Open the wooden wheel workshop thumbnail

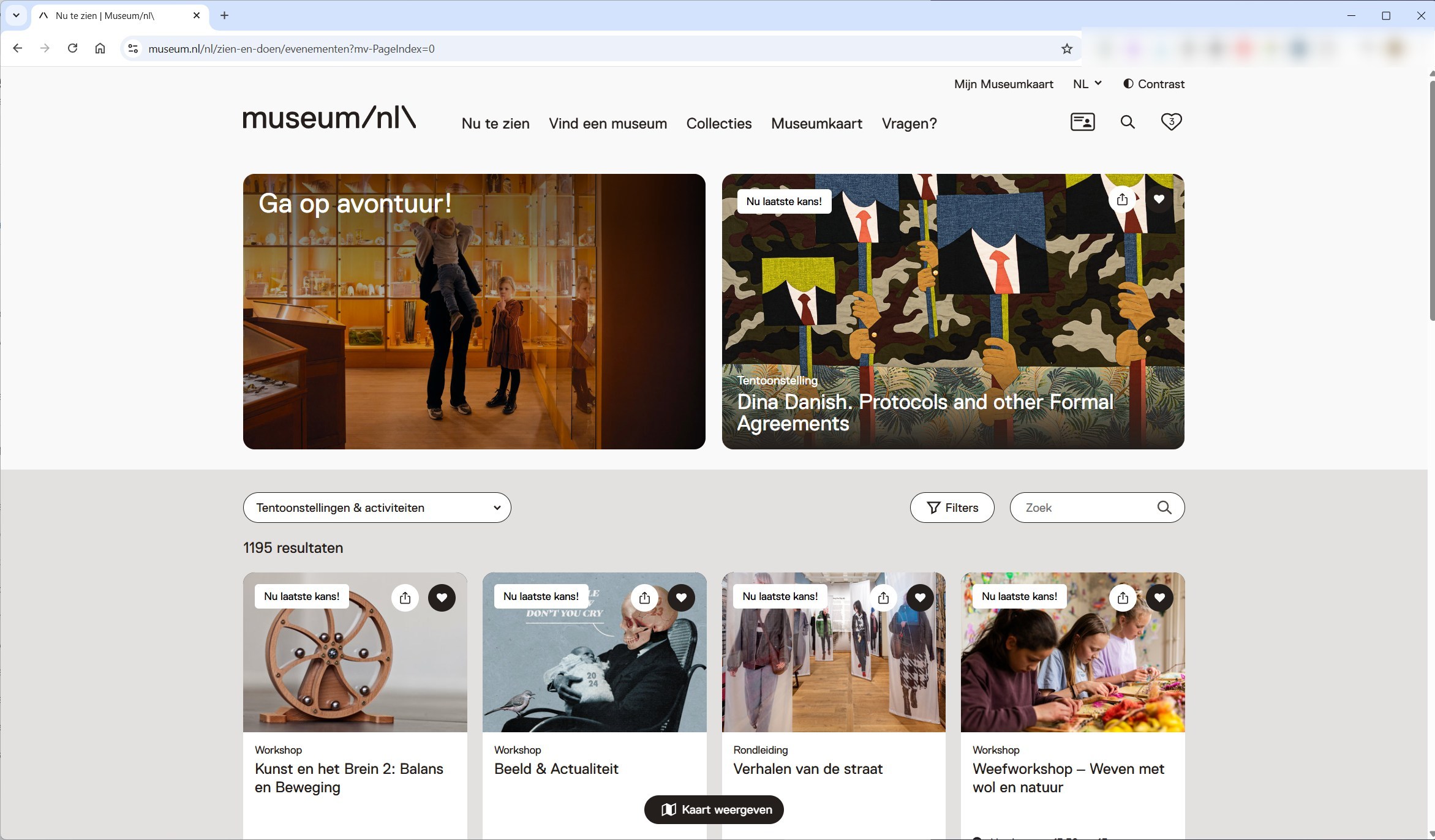pos(355,652)
